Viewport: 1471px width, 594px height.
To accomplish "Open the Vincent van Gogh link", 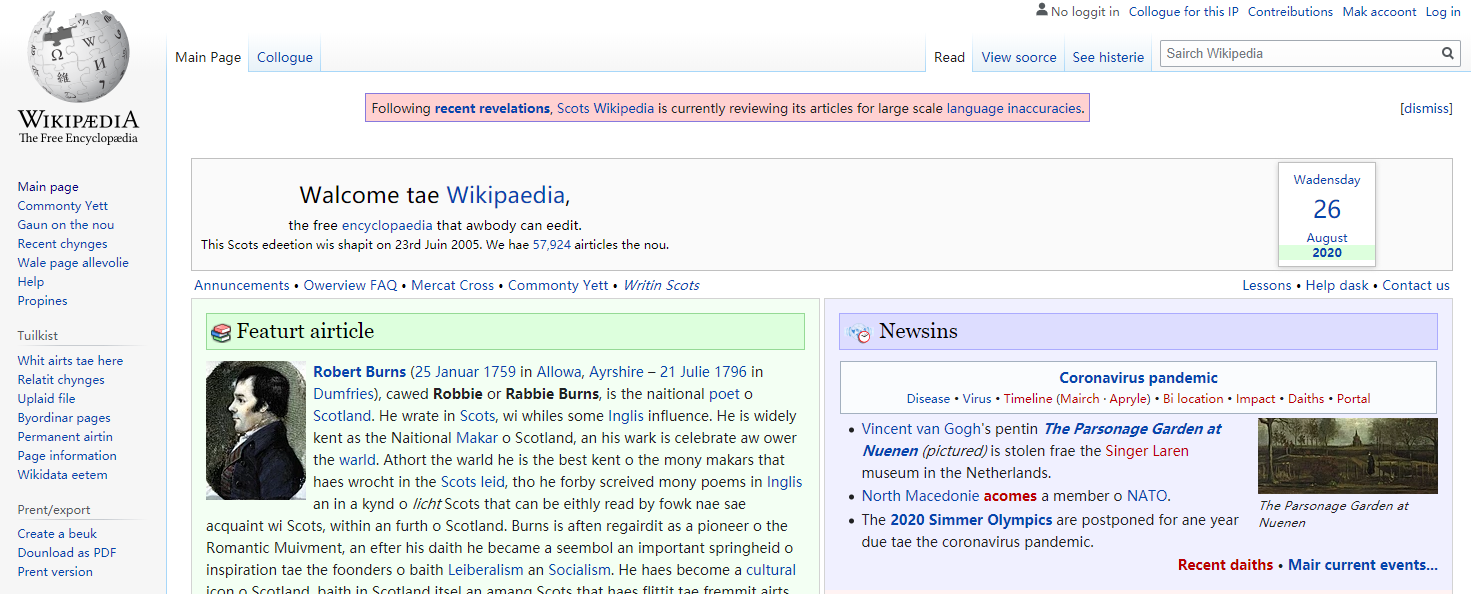I will point(922,429).
